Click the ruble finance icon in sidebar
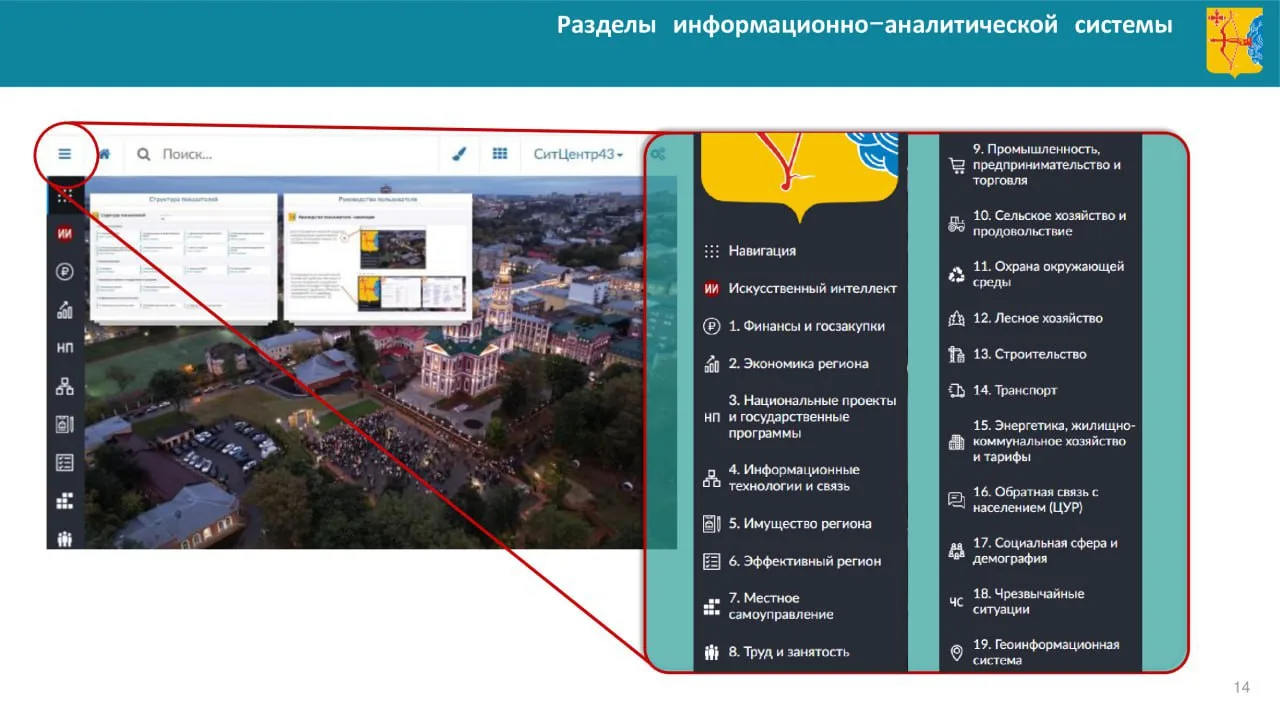This screenshot has height=719, width=1280. pos(65,271)
